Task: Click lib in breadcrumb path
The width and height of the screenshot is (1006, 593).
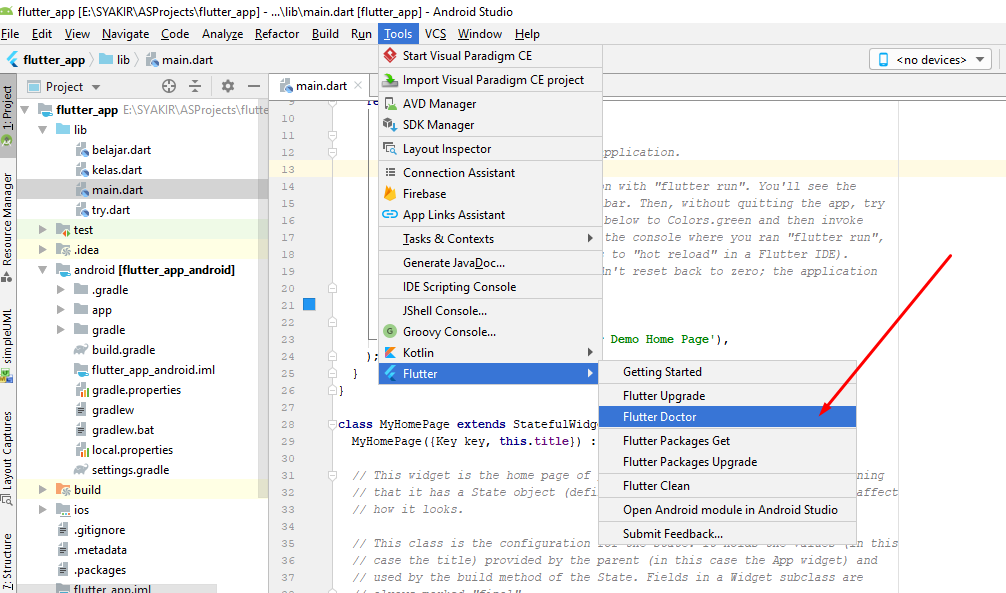Action: 115,60
